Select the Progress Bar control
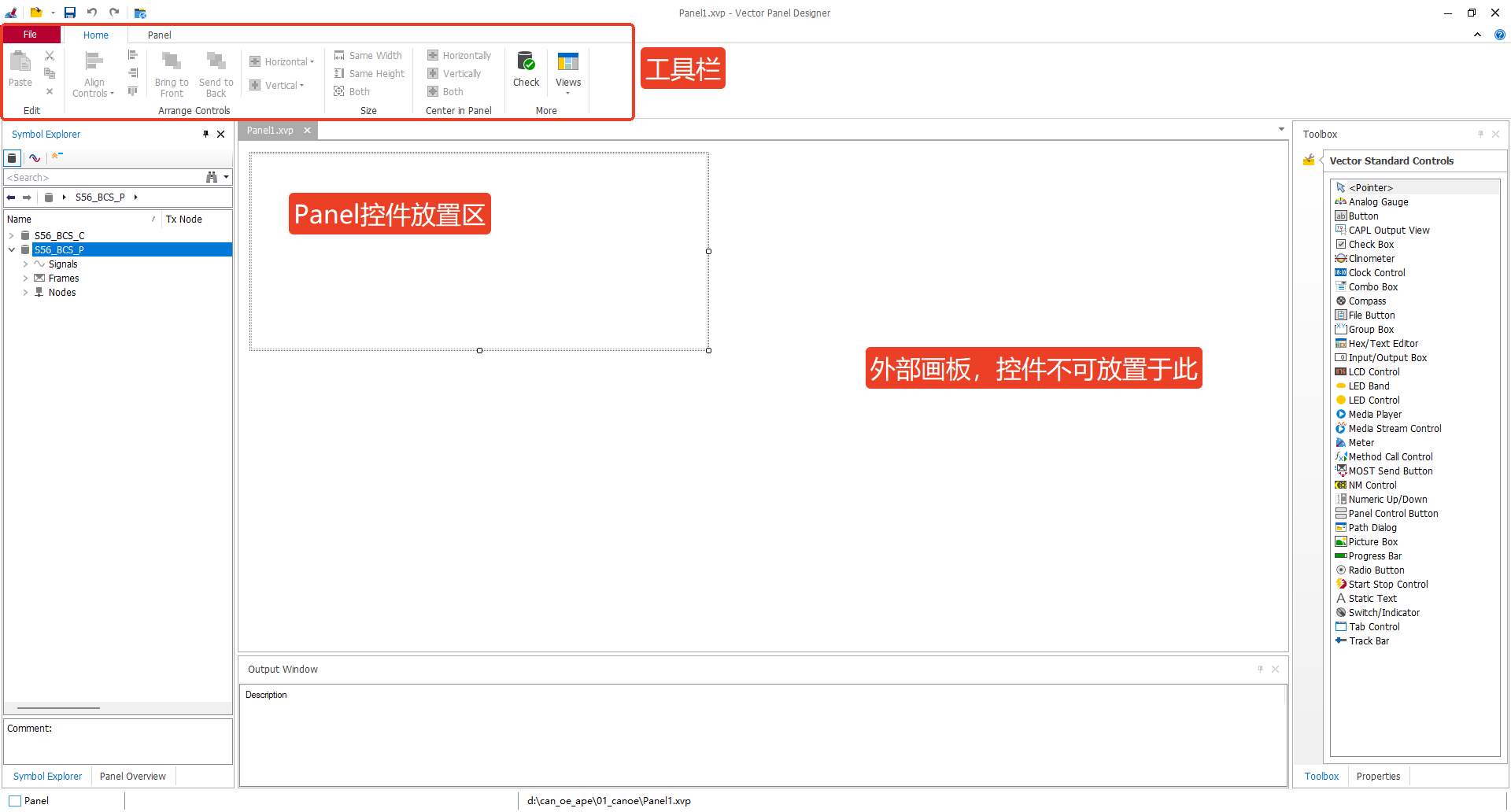The image size is (1511, 812). tap(1369, 556)
